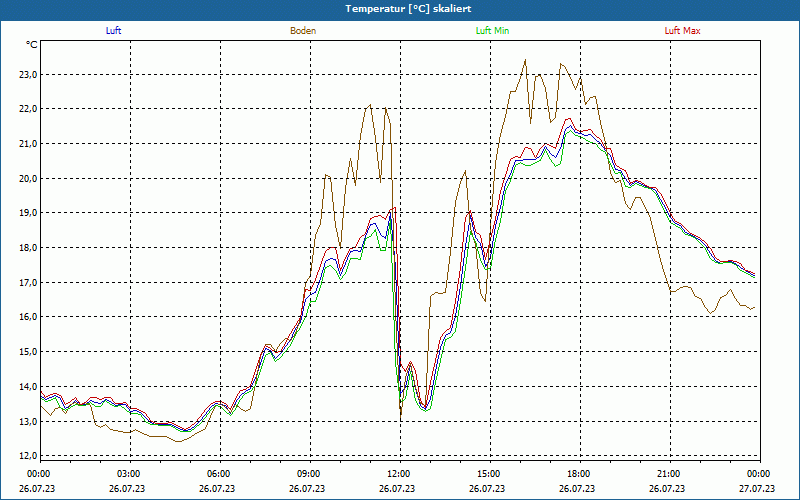
Task: Click the 03:00 time axis label
Action: [128, 474]
